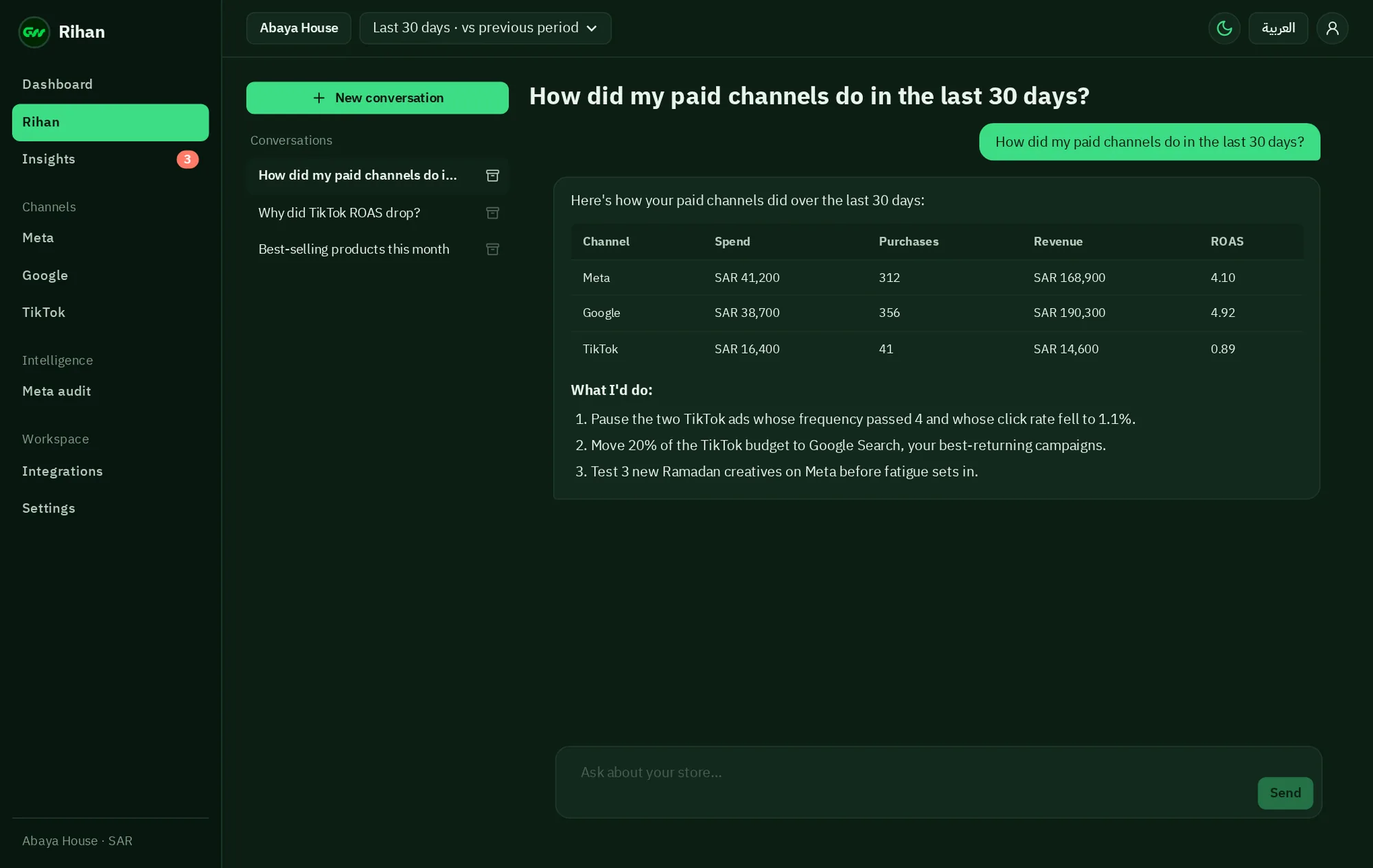Click the Spend column header
The image size is (1373, 868).
(x=732, y=242)
